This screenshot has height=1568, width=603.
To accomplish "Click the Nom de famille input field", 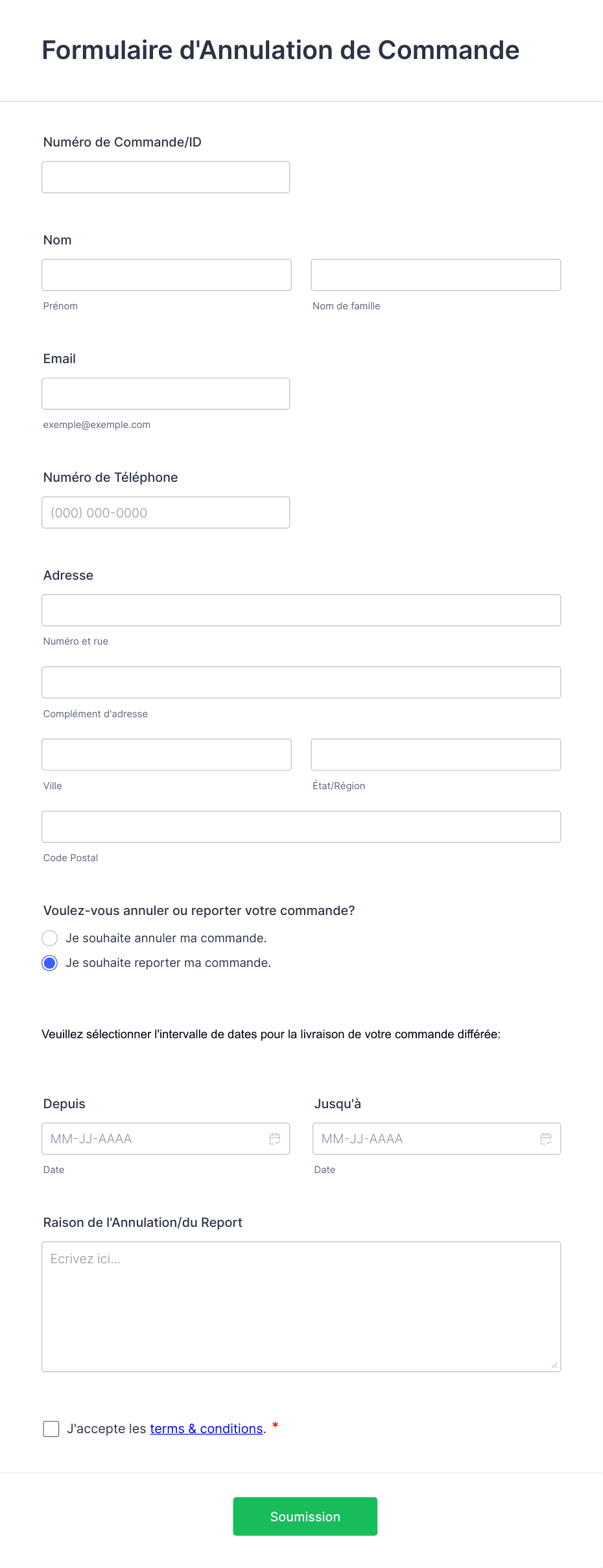I will pos(435,274).
